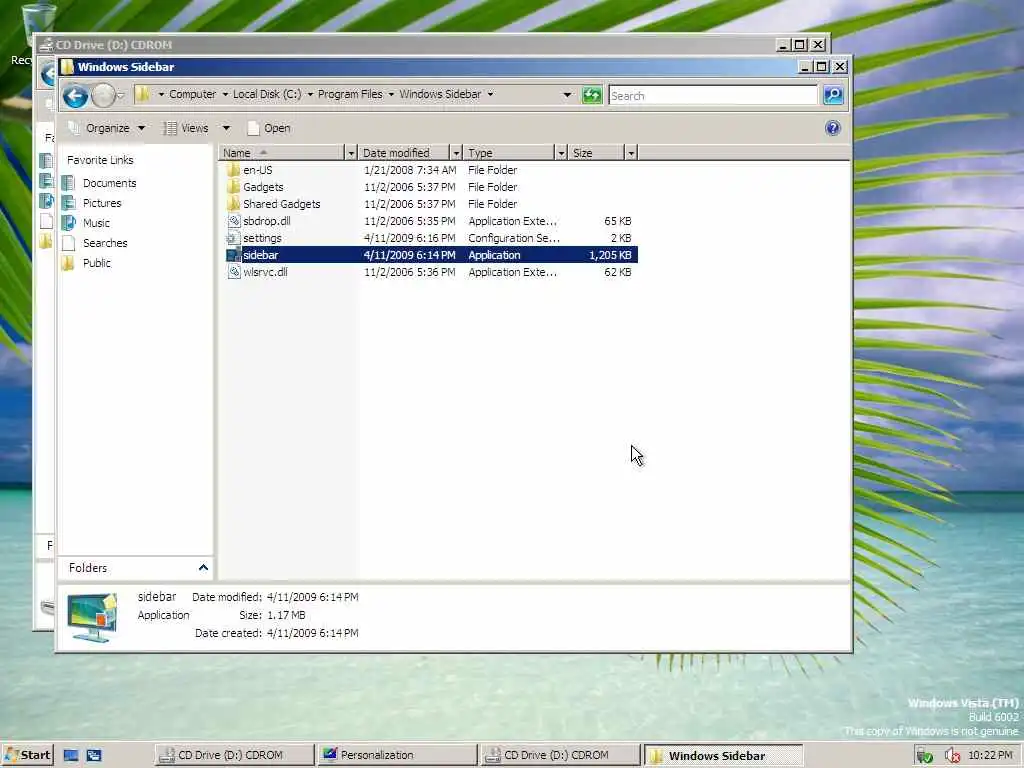Screen dimensions: 1024x768
Task: Open the Type column filter dropdown
Action: tap(560, 153)
